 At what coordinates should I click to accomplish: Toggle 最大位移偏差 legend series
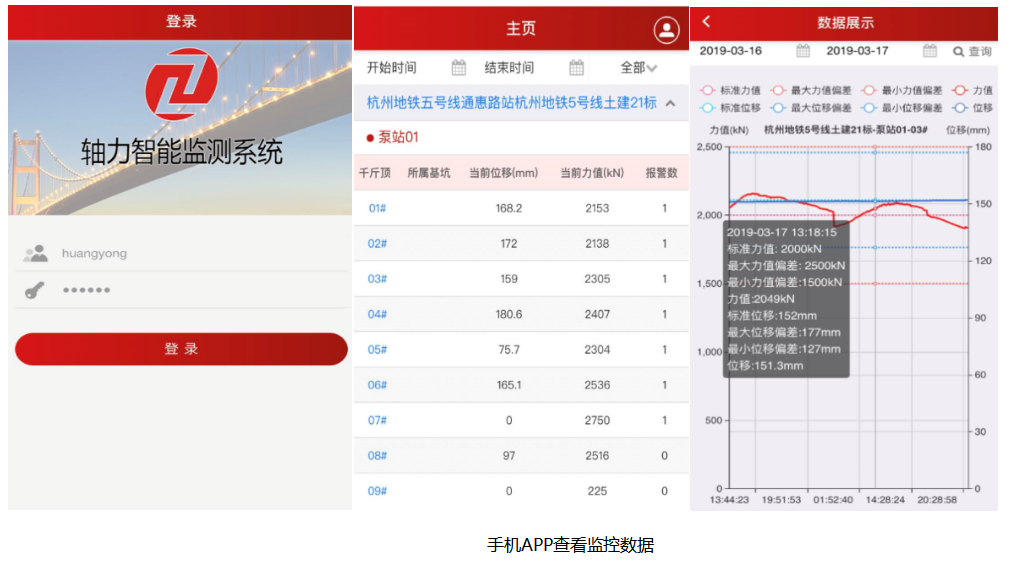[x=811, y=107]
